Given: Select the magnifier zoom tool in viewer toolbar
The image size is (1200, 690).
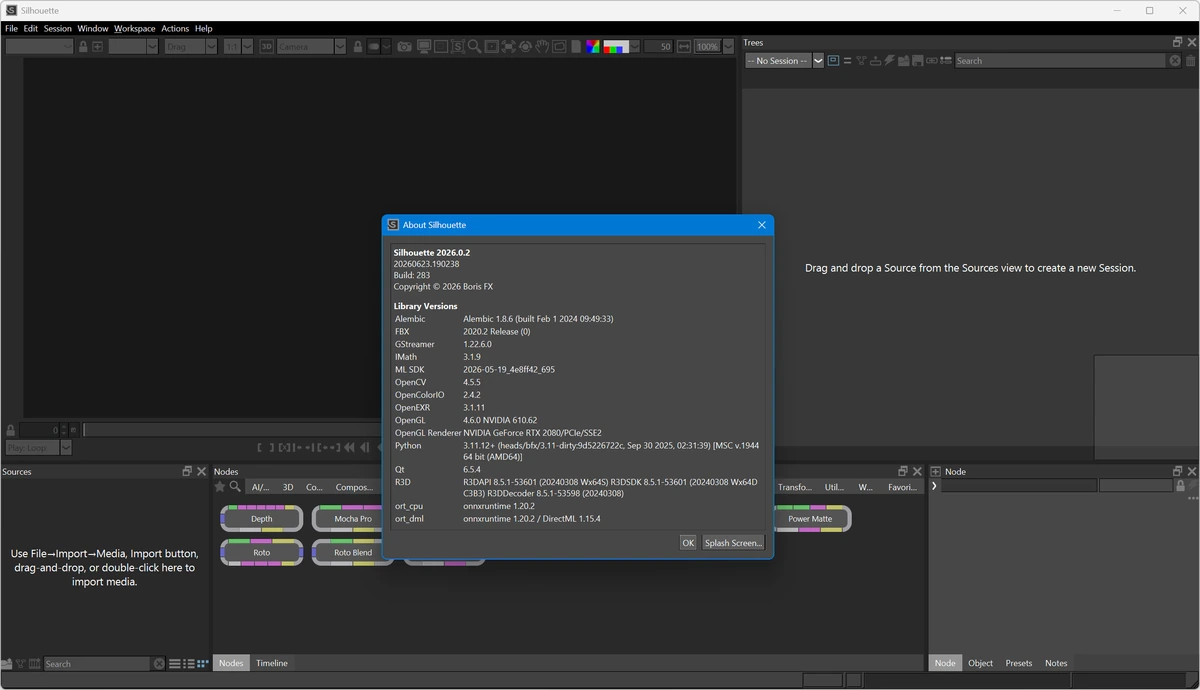Looking at the screenshot, I should 474,46.
